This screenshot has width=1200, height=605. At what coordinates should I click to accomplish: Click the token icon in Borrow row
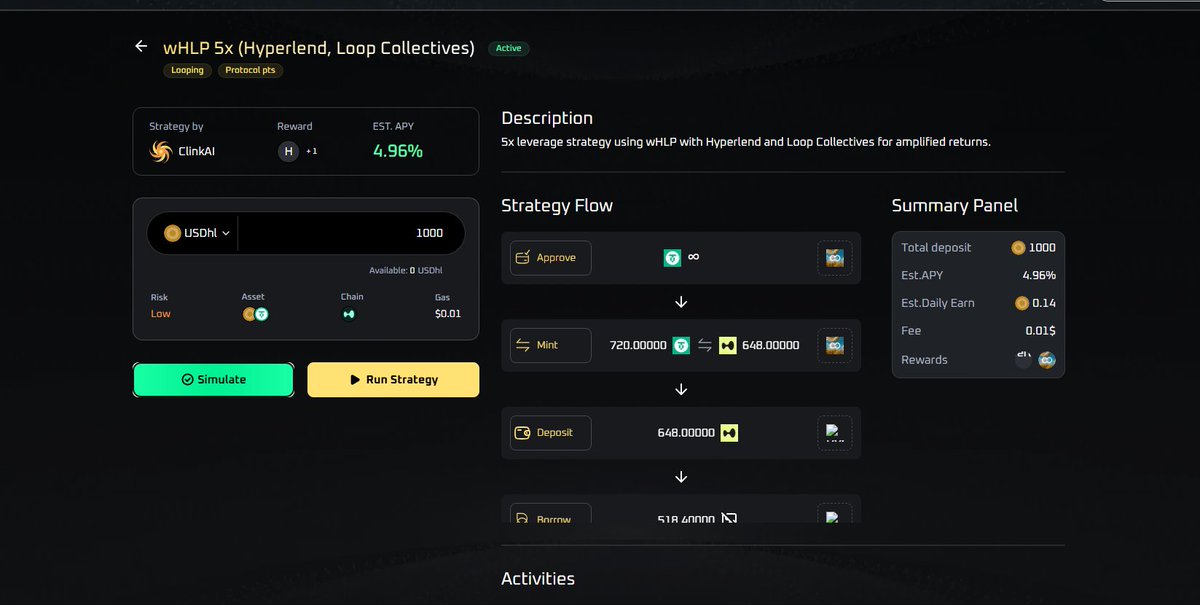coord(729,518)
